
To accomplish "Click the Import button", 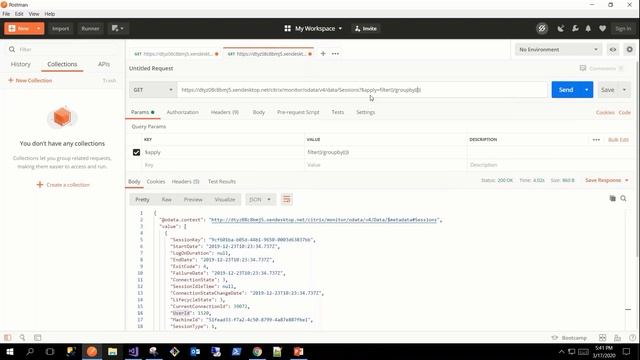I will (60, 29).
